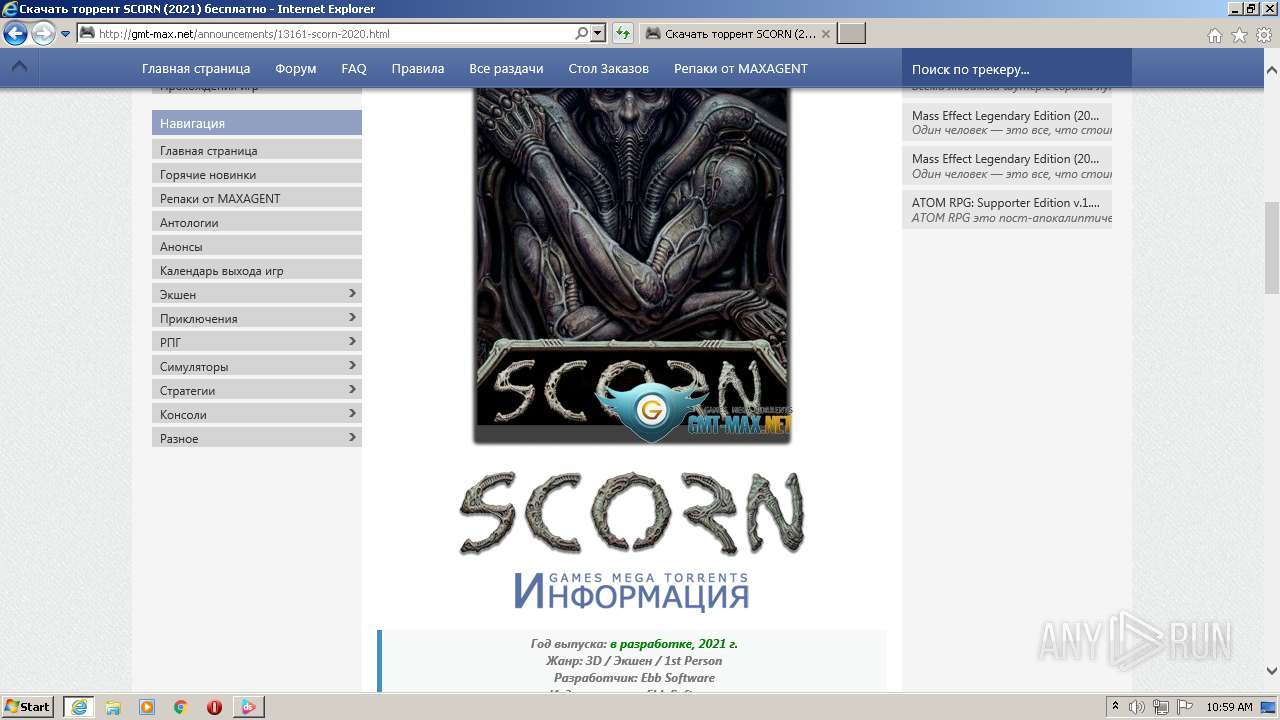Show hidden tray icons arrow

pyautogui.click(x=1116, y=707)
